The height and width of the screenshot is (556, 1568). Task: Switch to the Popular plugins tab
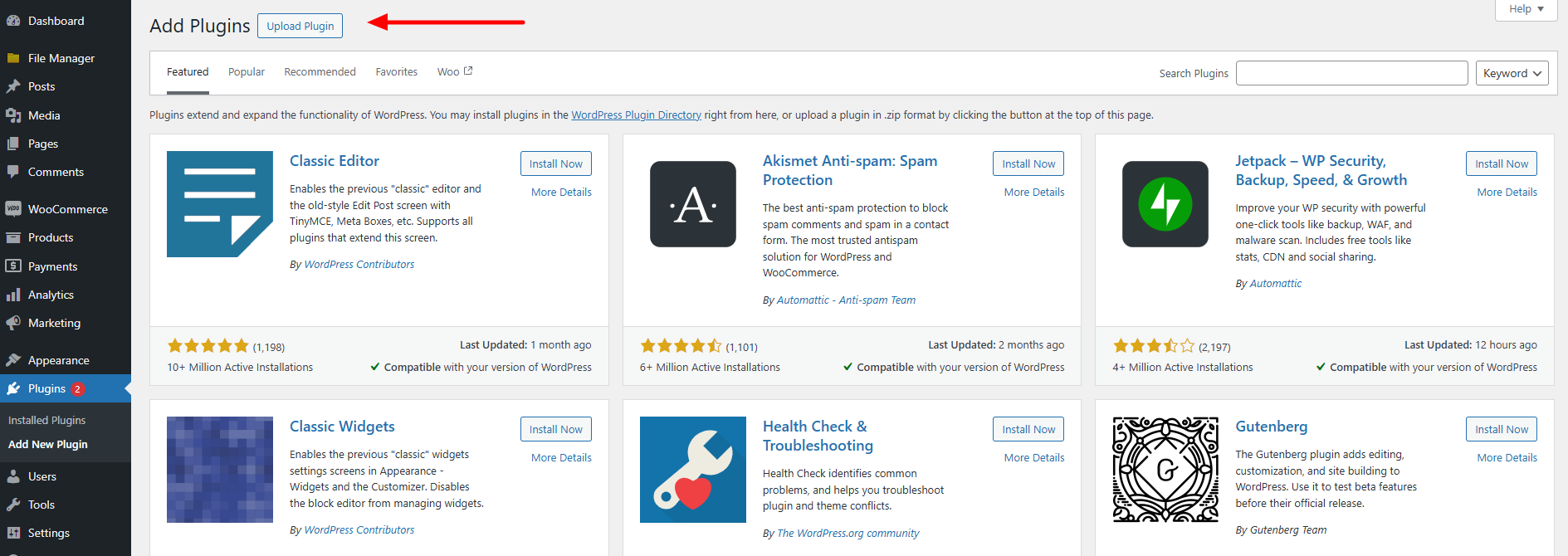247,72
